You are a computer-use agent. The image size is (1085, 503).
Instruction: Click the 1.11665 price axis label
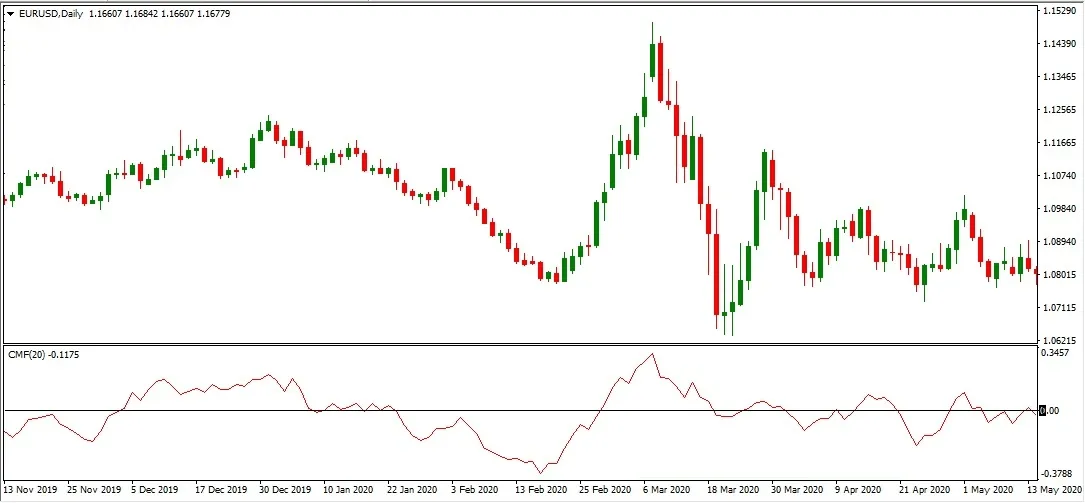coord(1059,143)
